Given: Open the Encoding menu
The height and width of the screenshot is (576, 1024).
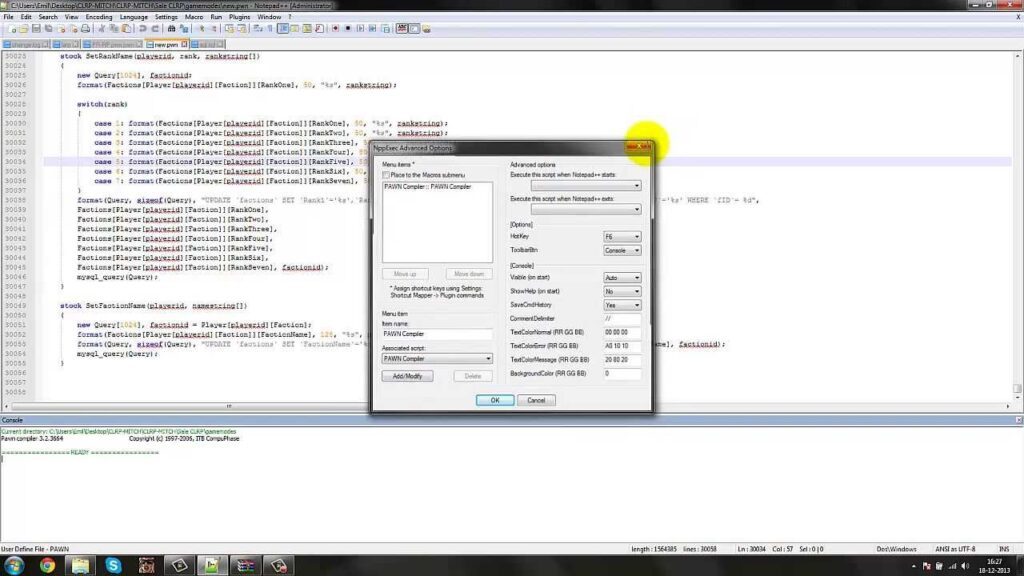Looking at the screenshot, I should 99,17.
